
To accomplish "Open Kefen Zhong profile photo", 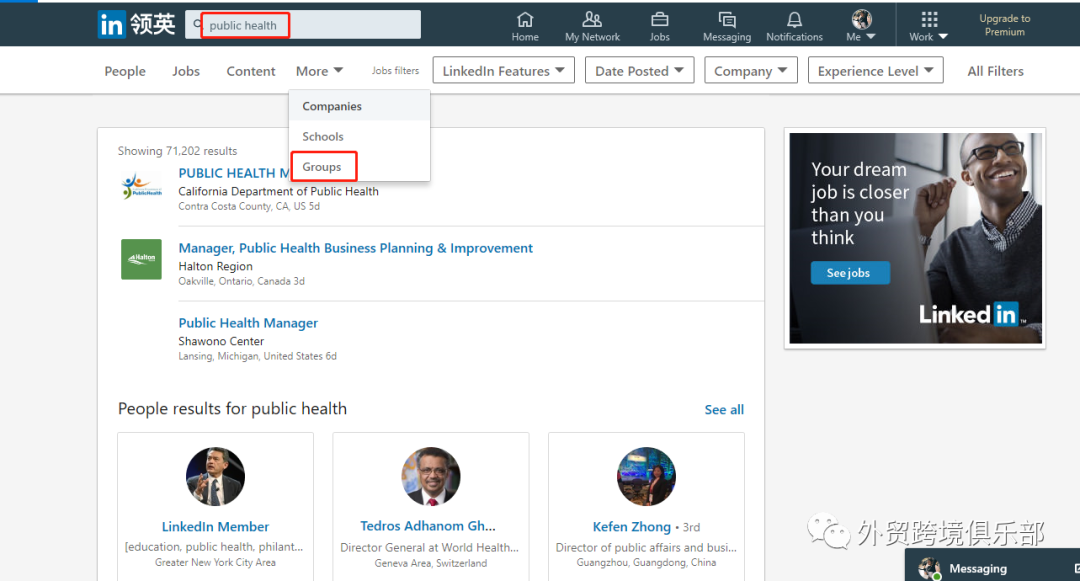I will click(646, 476).
